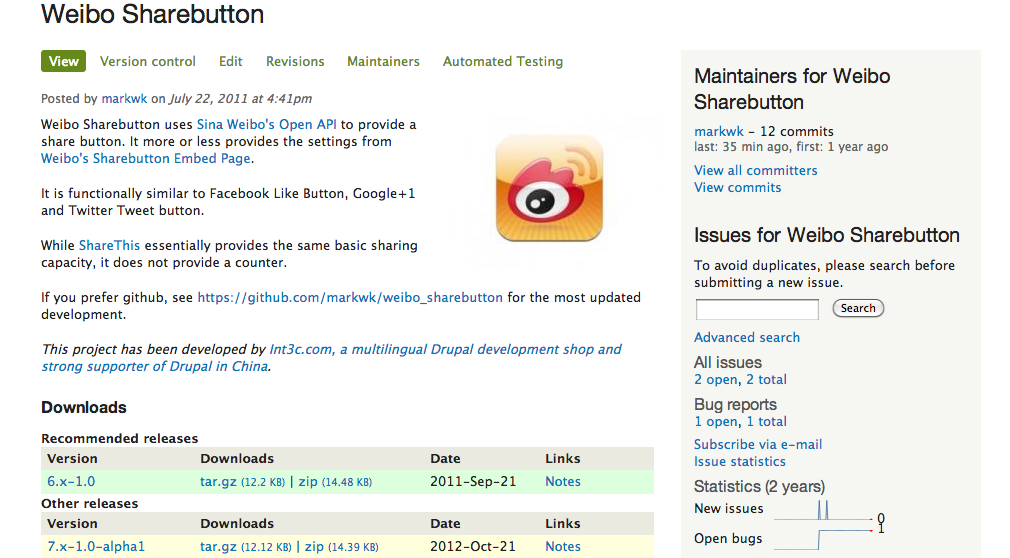Click the 2012-Oct-21 date cell
Image resolution: width=1010 pixels, height=558 pixels.
point(473,546)
